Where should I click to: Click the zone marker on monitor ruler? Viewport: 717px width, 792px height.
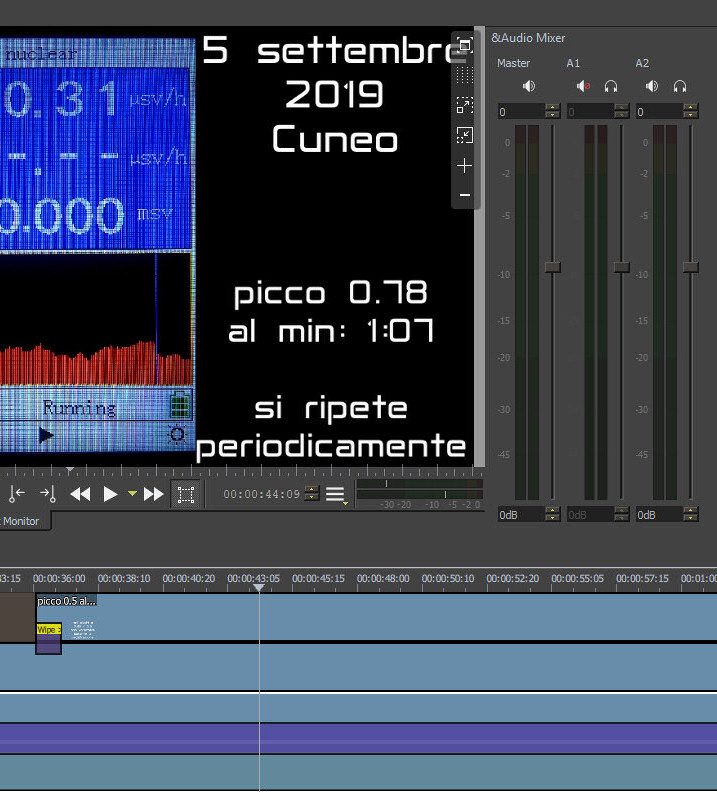pyautogui.click(x=70, y=470)
